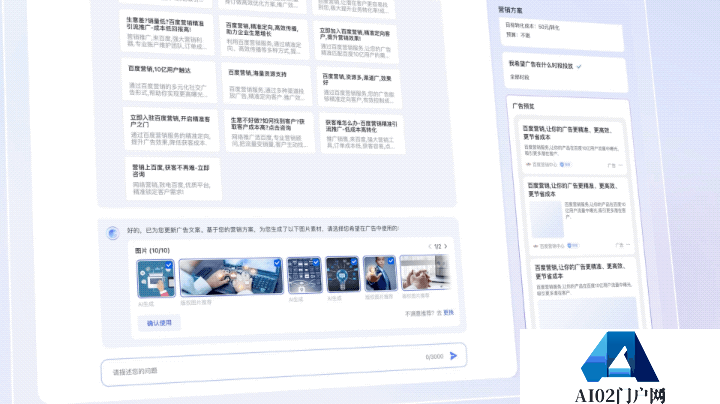This screenshot has width=720, height=404.
Task: Click the third ad preview card title
Action: (x=580, y=270)
